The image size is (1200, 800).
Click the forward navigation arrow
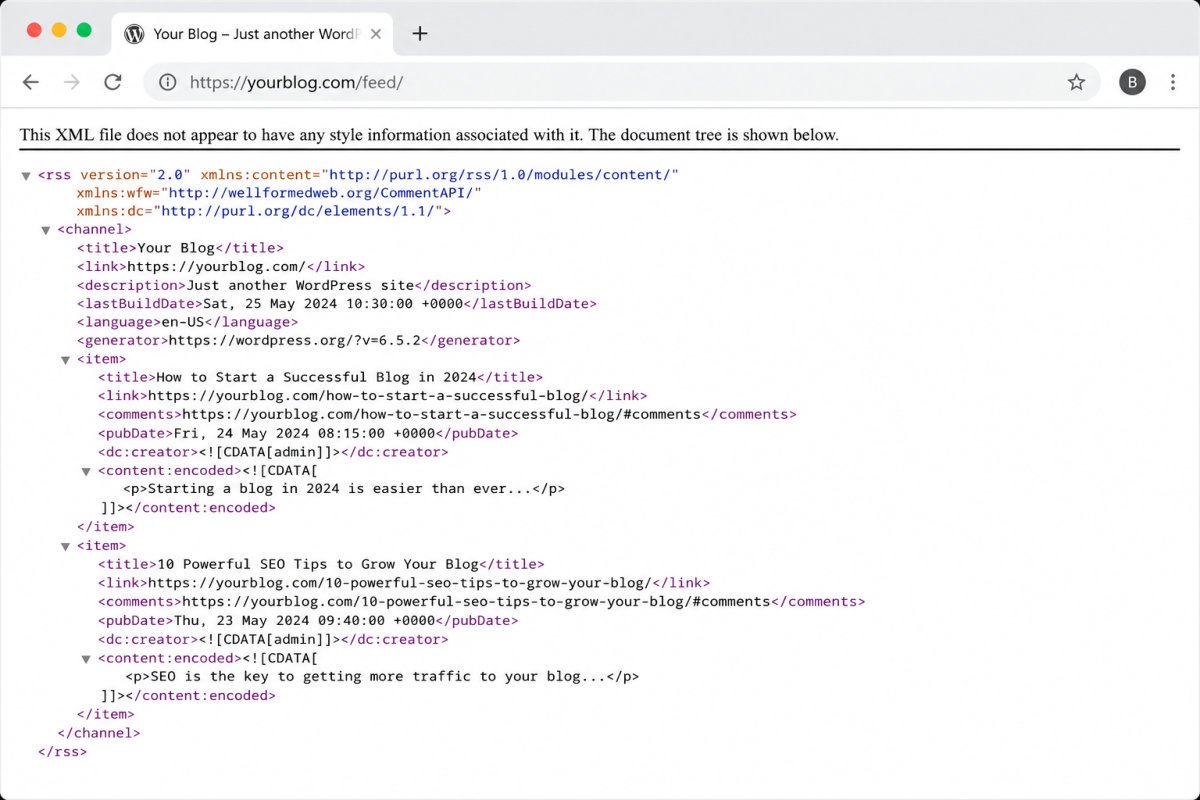click(x=72, y=82)
